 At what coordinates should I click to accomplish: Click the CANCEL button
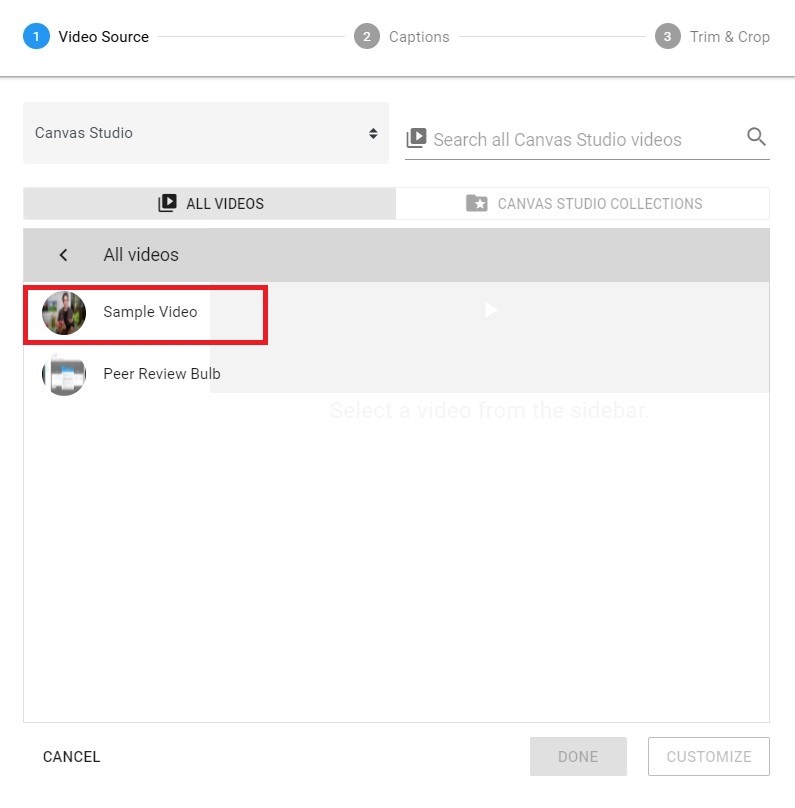click(72, 756)
